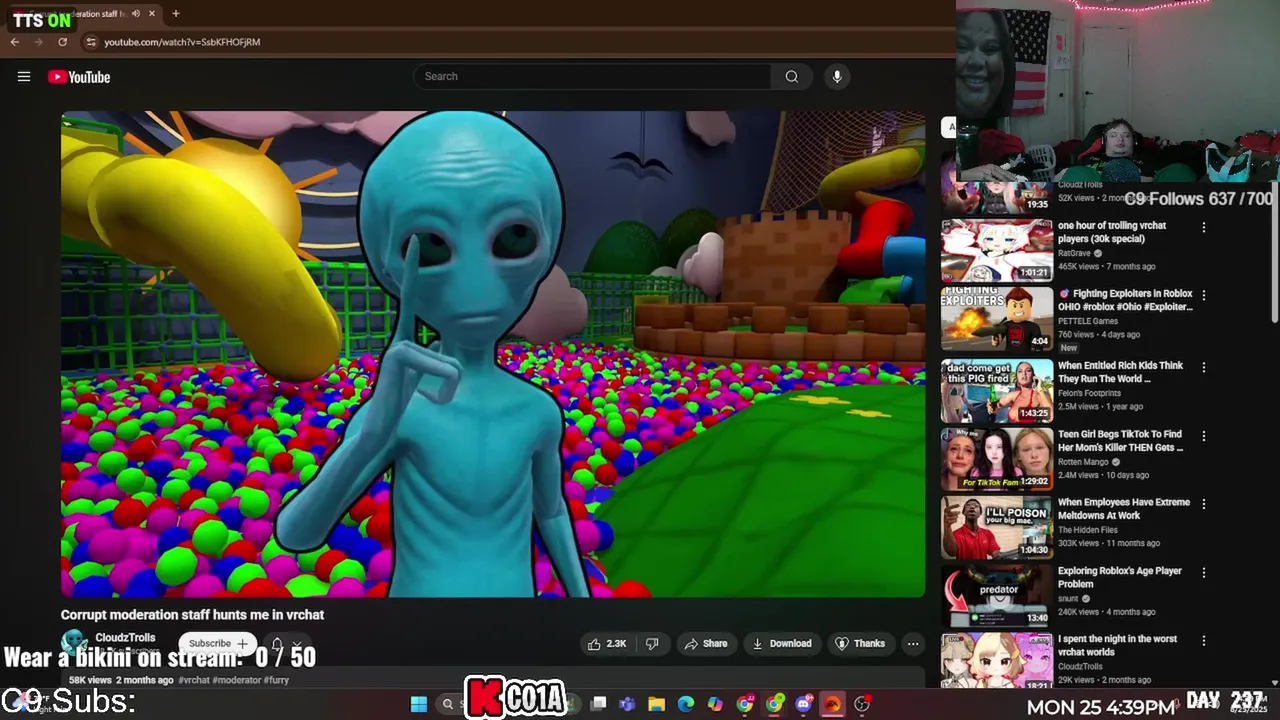Image resolution: width=1280 pixels, height=720 pixels.
Task: Open the Windows Start menu
Action: point(419,704)
